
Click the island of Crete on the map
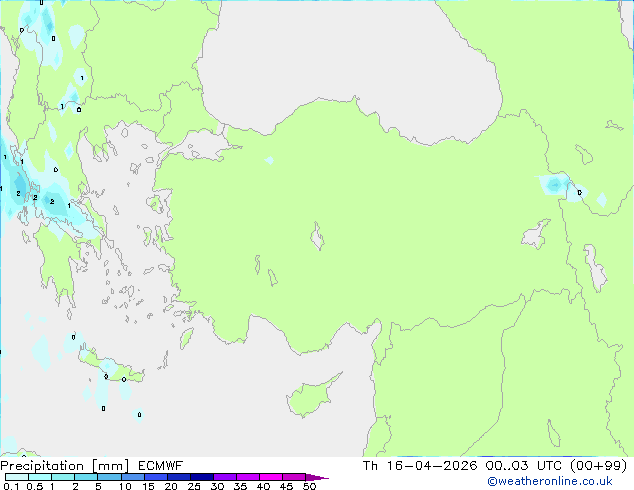click(x=111, y=368)
